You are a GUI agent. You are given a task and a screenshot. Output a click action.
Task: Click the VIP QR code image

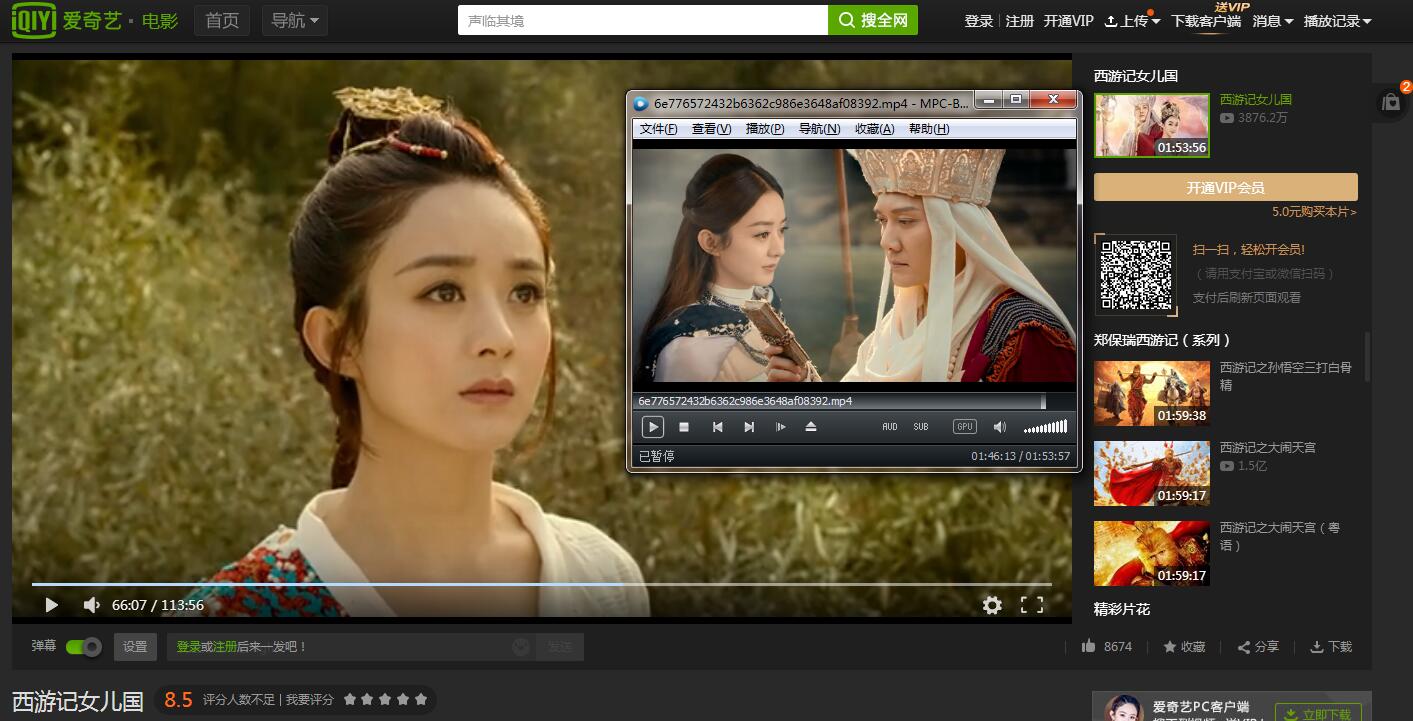1136,274
